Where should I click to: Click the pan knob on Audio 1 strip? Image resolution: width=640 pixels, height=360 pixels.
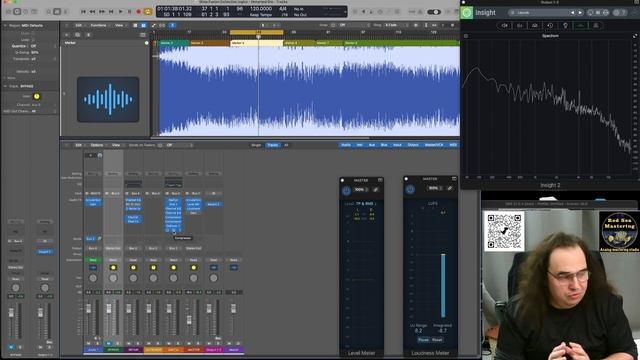(93, 278)
